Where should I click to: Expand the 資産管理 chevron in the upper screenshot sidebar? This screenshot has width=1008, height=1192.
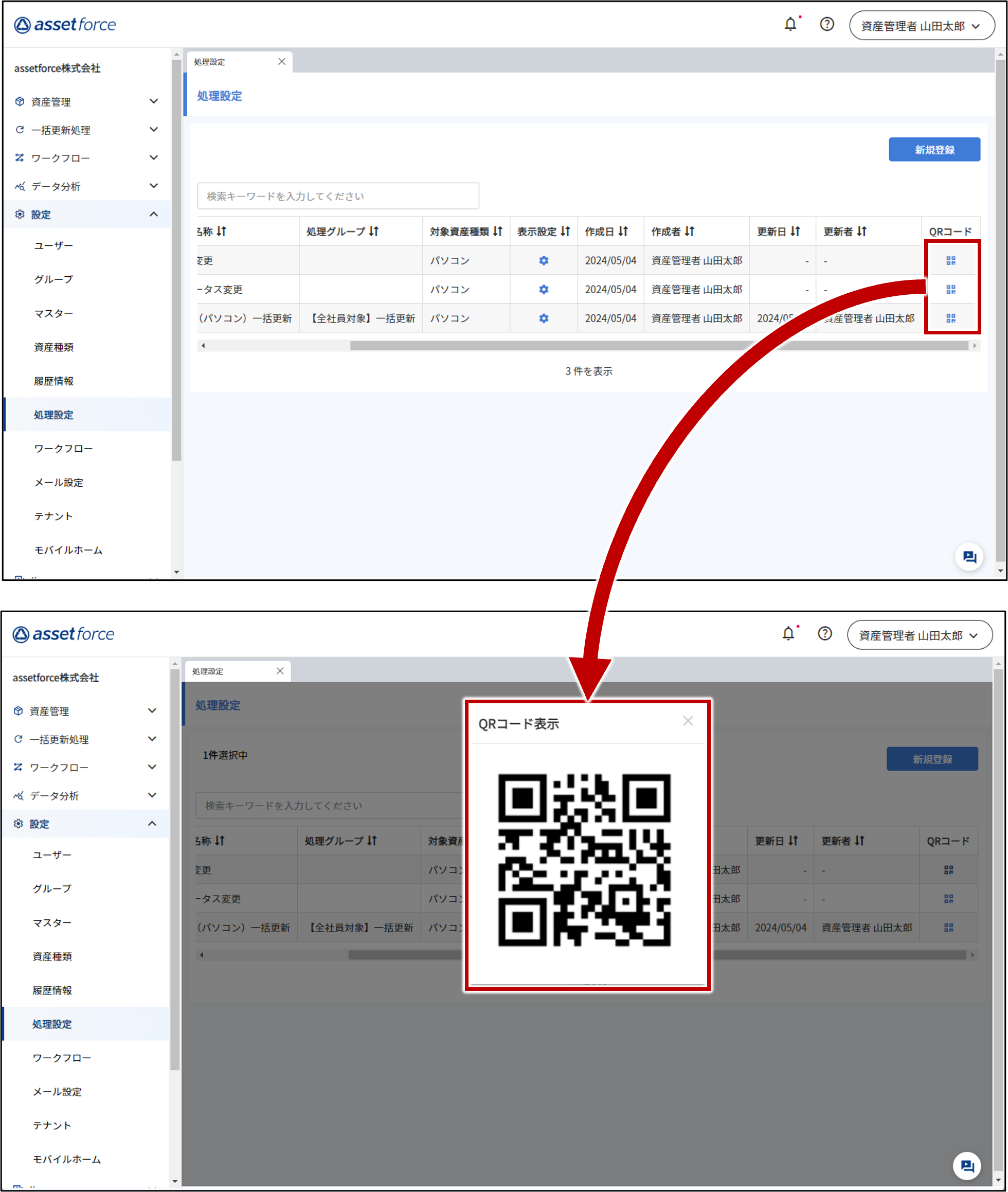154,101
